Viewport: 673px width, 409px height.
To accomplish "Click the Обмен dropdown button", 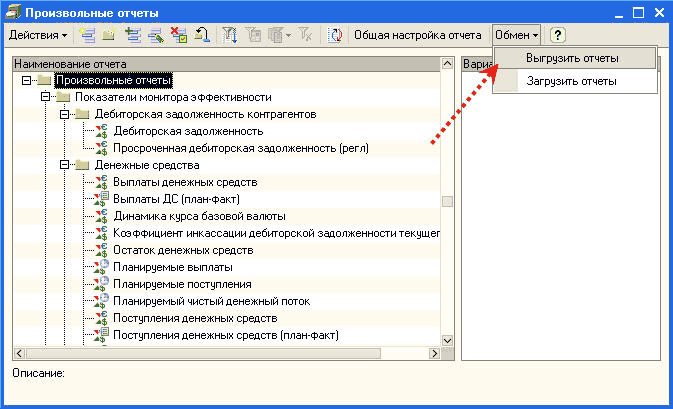I will (x=516, y=35).
